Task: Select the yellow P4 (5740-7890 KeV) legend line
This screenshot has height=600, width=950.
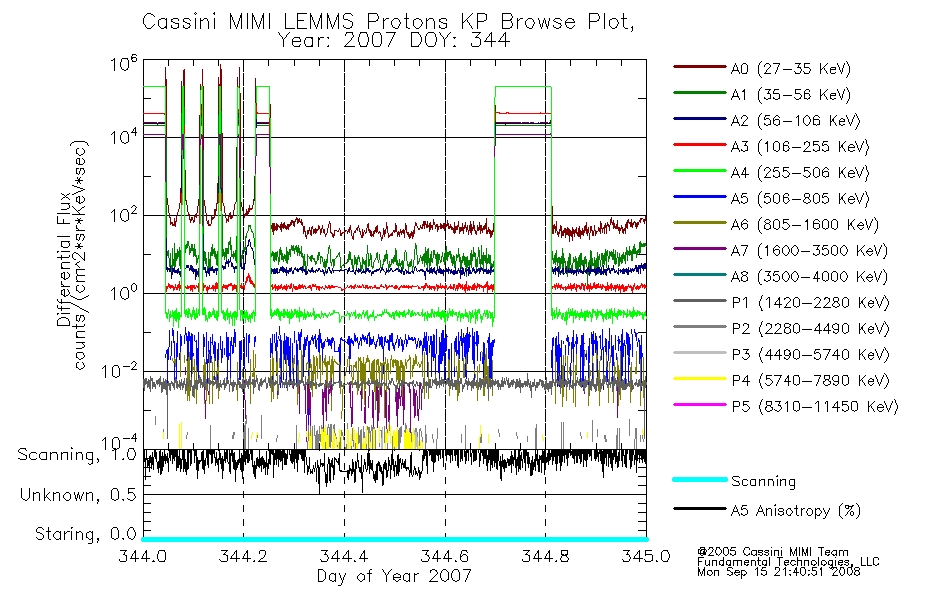Action: pos(700,379)
